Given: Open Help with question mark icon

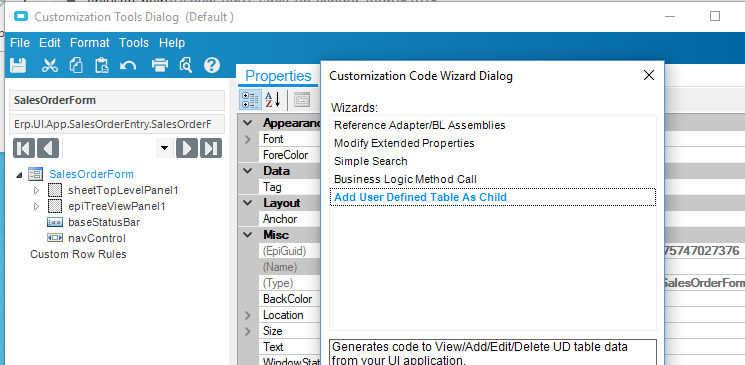Looking at the screenshot, I should [212, 65].
